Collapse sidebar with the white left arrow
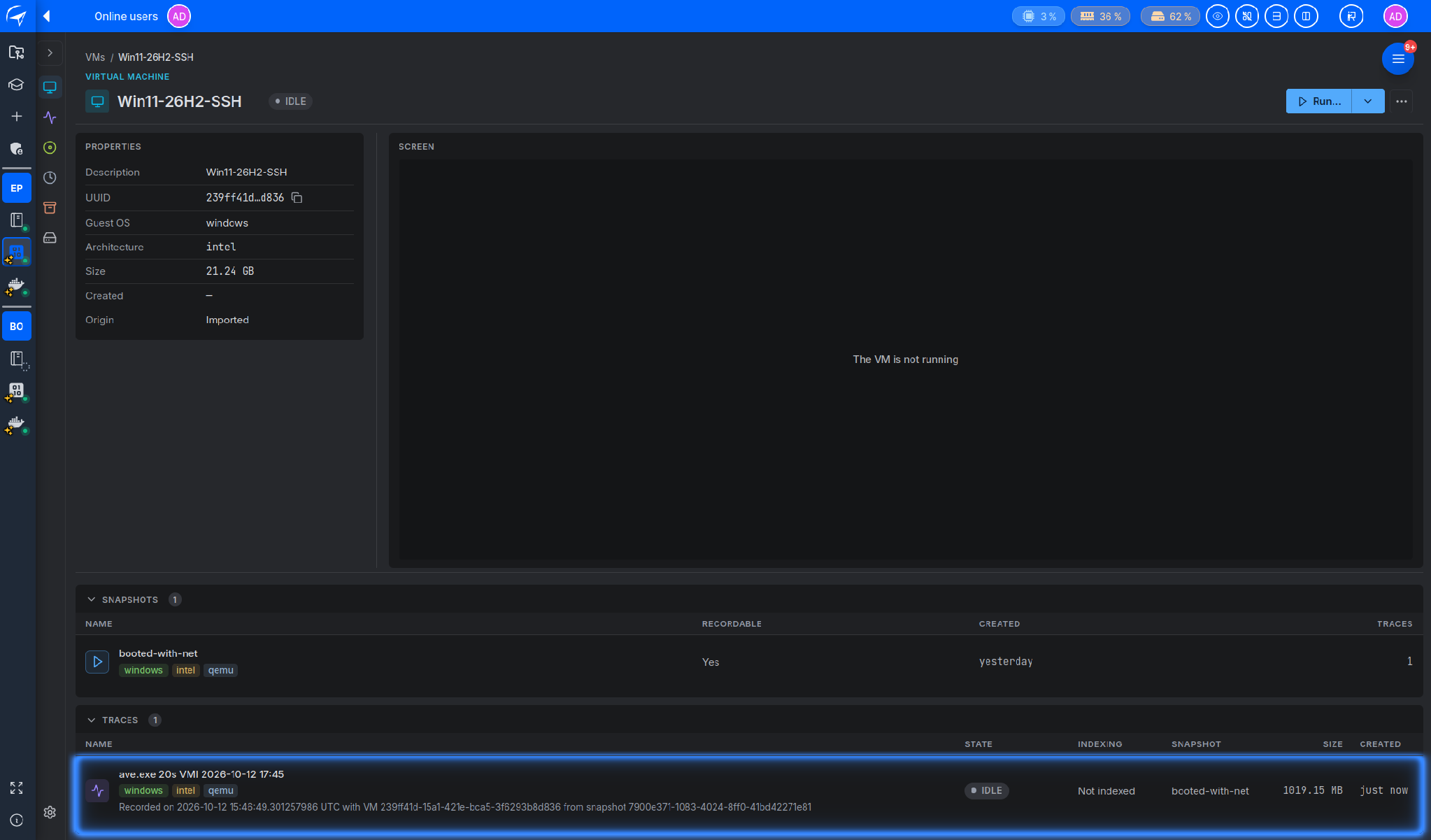Image resolution: width=1431 pixels, height=840 pixels. tap(47, 15)
